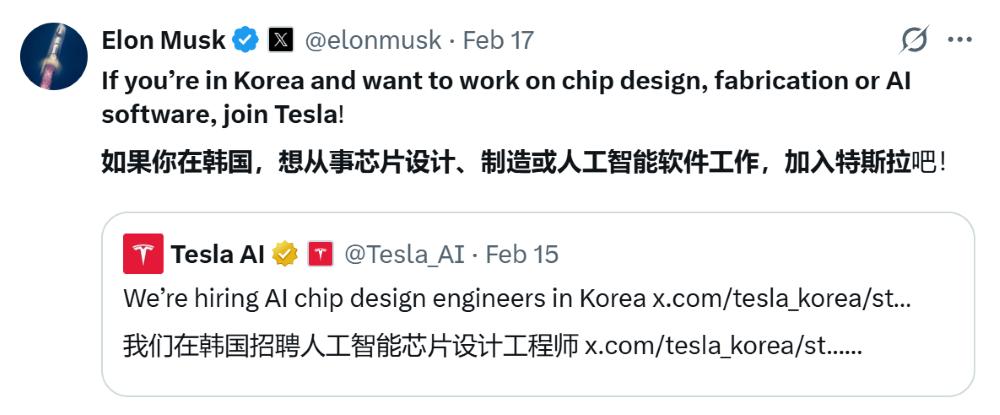Viewport: 1000px width, 415px height.
Task: Click the blue verified badge beside Elon Musk
Action: point(246,40)
